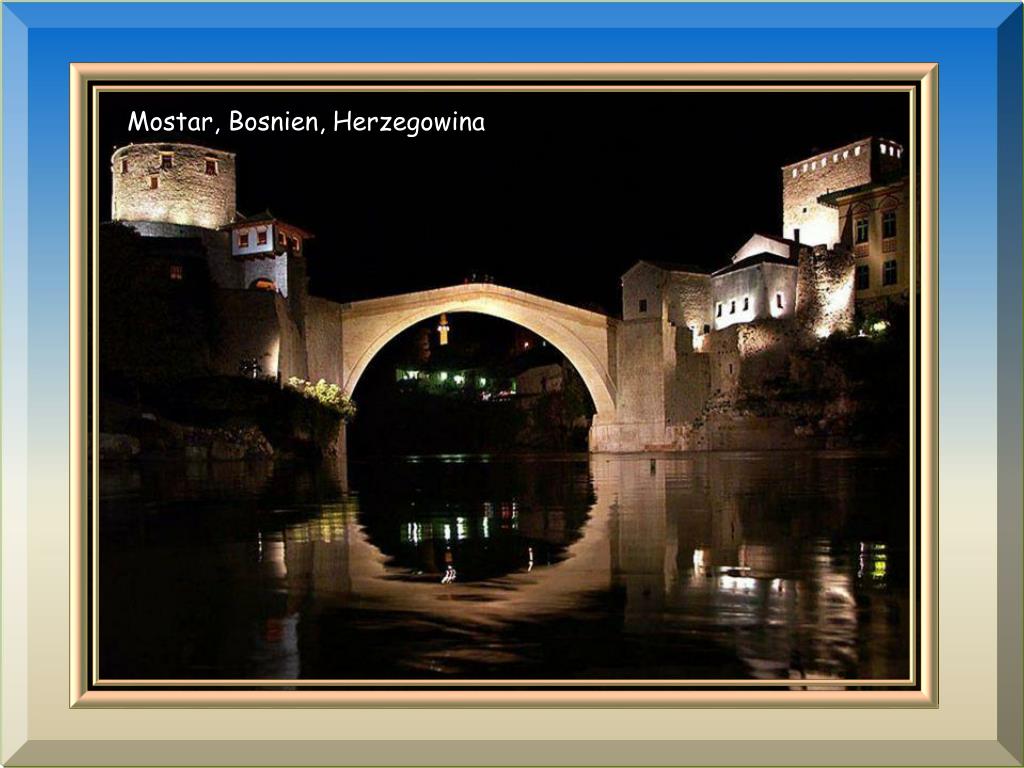This screenshot has height=768, width=1024.
Task: Click the framed Mostar bridge photo
Action: pos(504,385)
